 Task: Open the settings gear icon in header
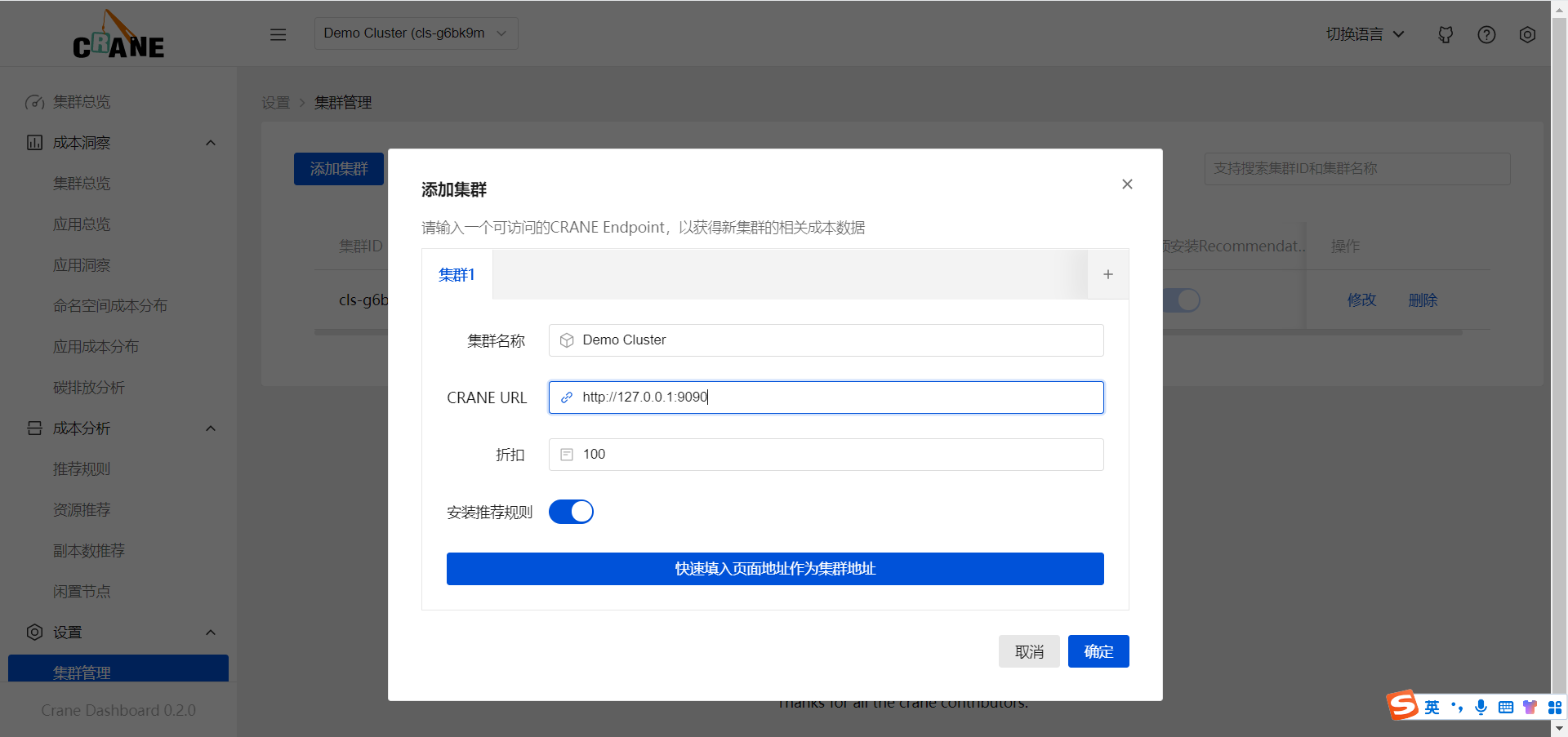[1527, 34]
